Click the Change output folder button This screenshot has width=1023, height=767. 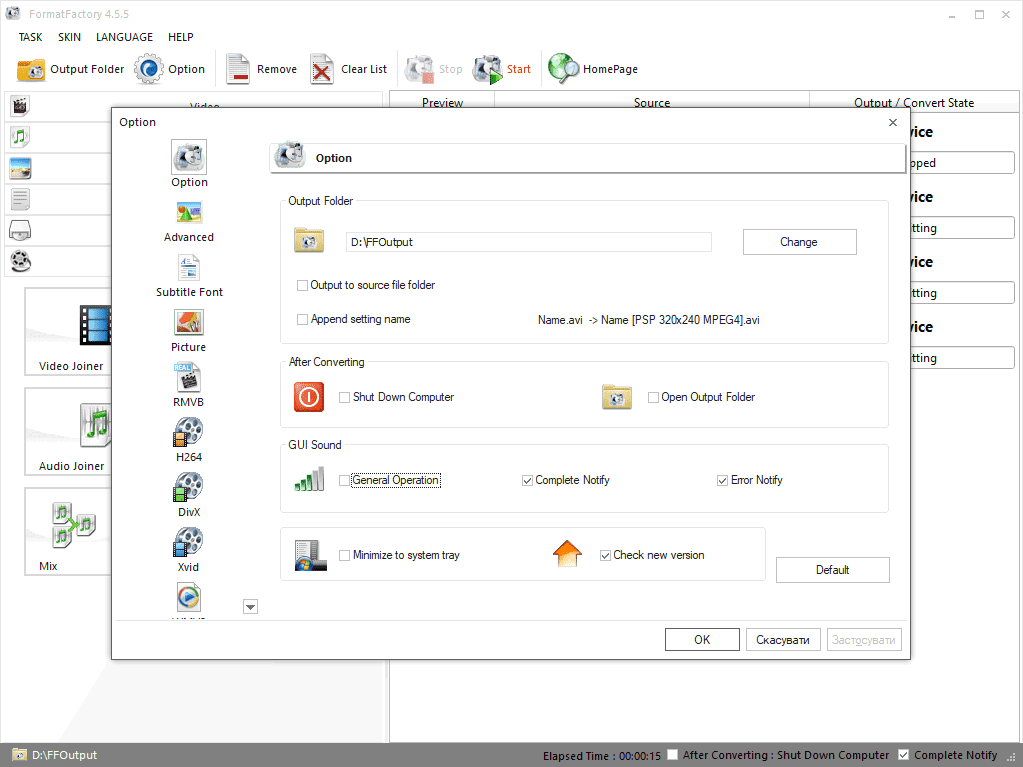799,242
